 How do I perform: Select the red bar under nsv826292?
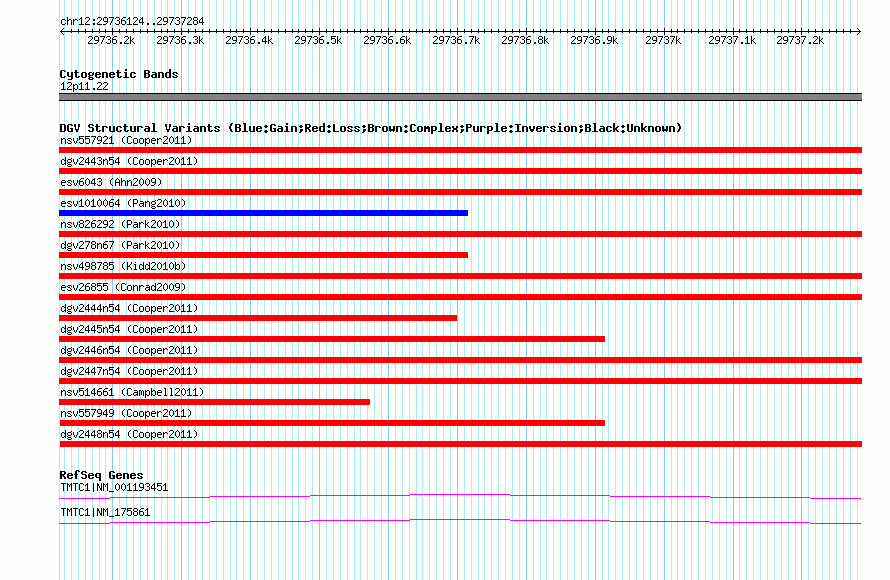point(460,234)
